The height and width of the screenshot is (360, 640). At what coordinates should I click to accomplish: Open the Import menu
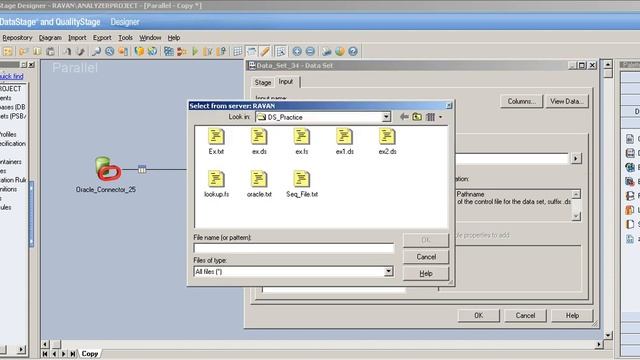click(77, 38)
